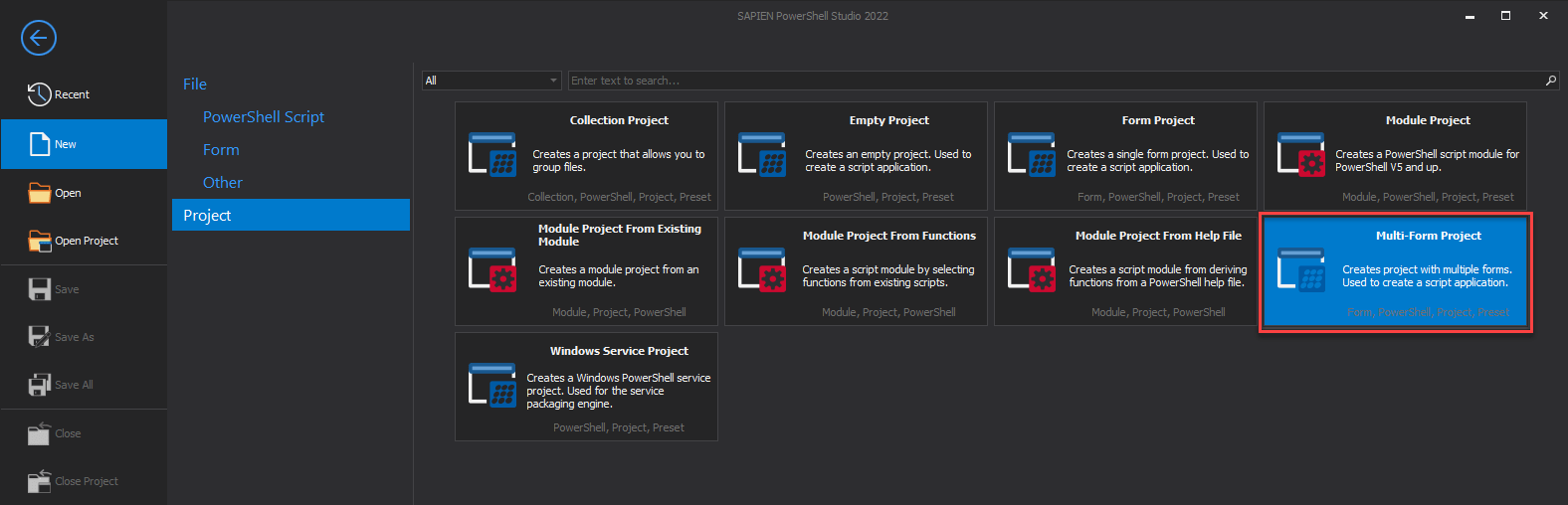The width and height of the screenshot is (1568, 505).
Task: Click 'Creates project with multiple forms' description
Action: click(1427, 276)
